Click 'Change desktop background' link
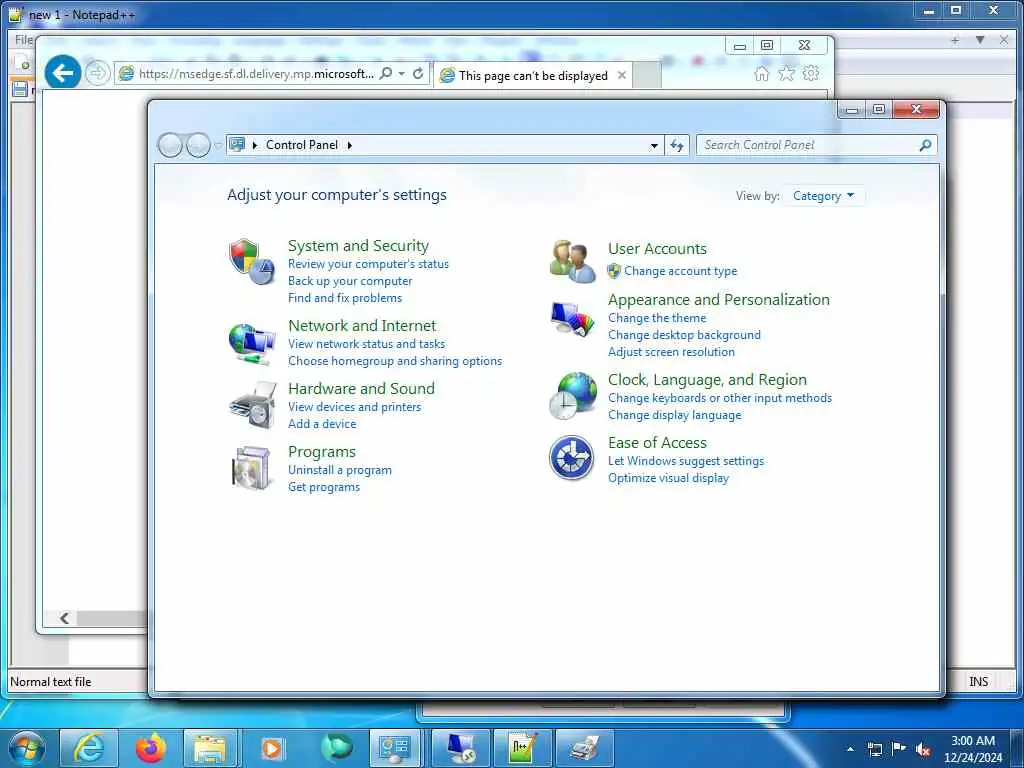Viewport: 1024px width, 768px height. pyautogui.click(x=684, y=334)
